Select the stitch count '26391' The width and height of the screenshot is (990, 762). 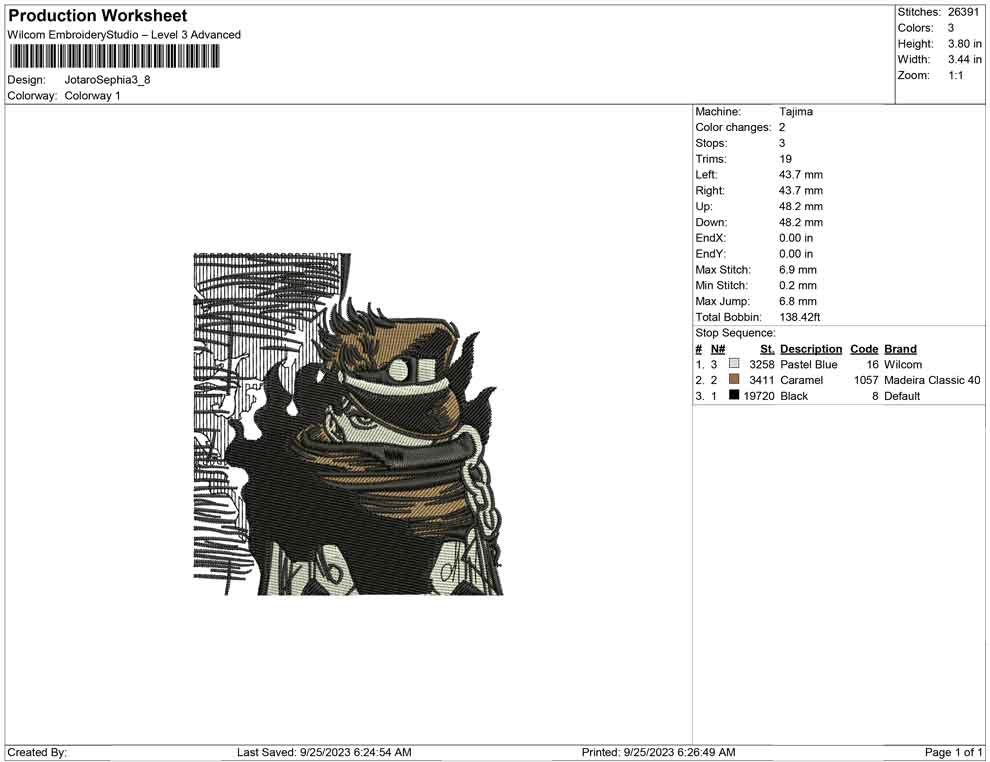(x=964, y=12)
